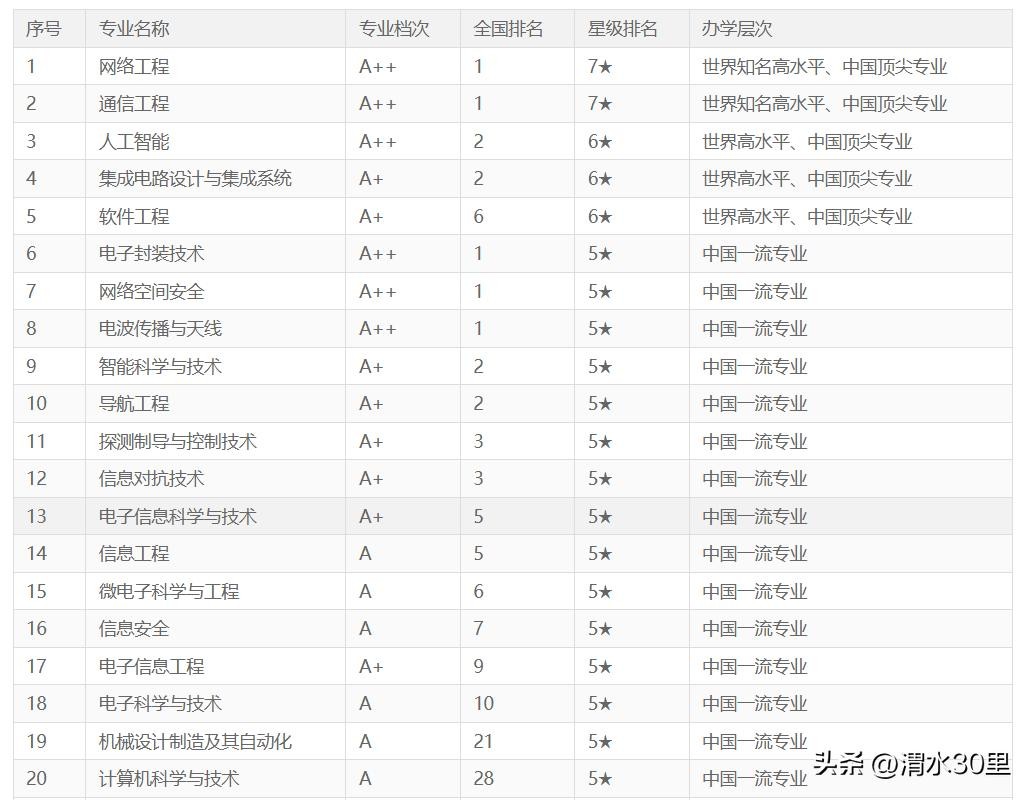Click the 人工智能 cell
This screenshot has width=1034, height=800.
click(x=134, y=142)
